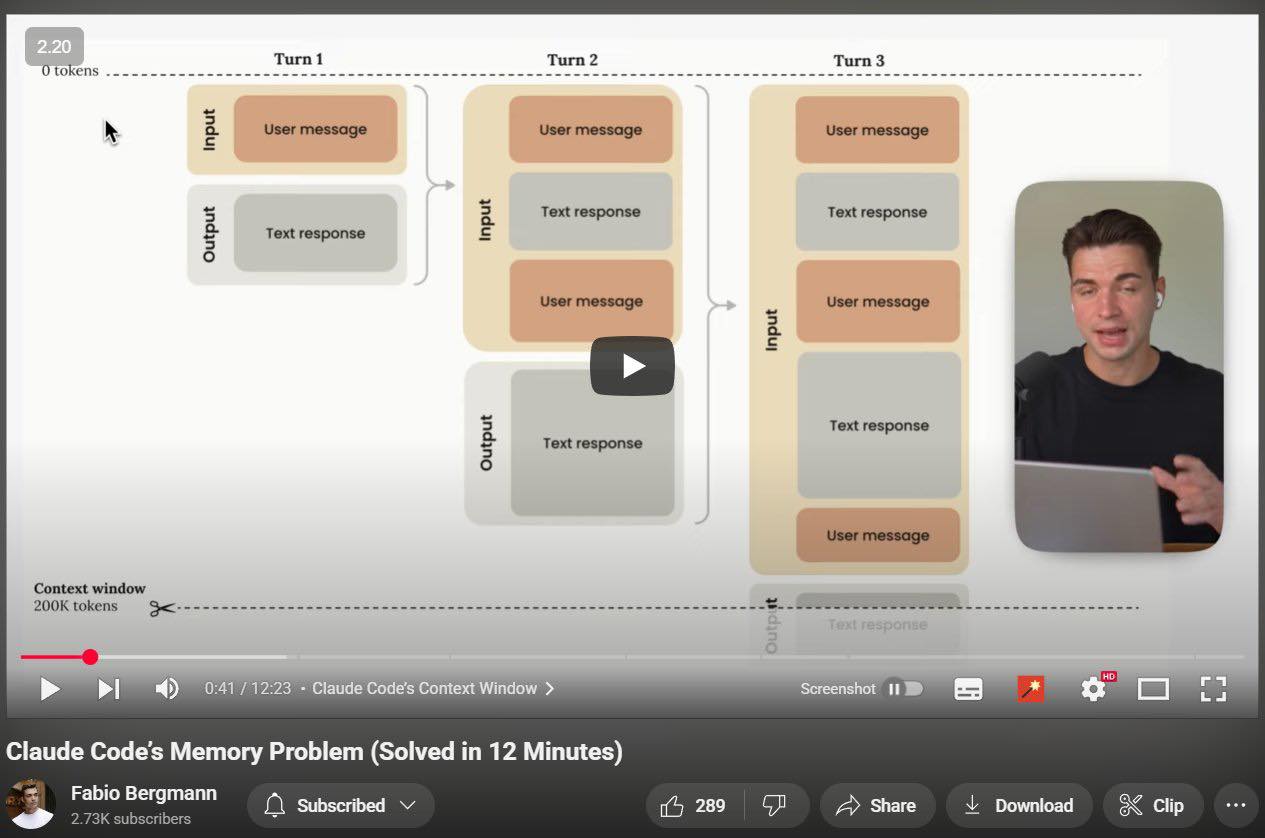The image size is (1265, 838).
Task: Dislike this video
Action: 775,805
